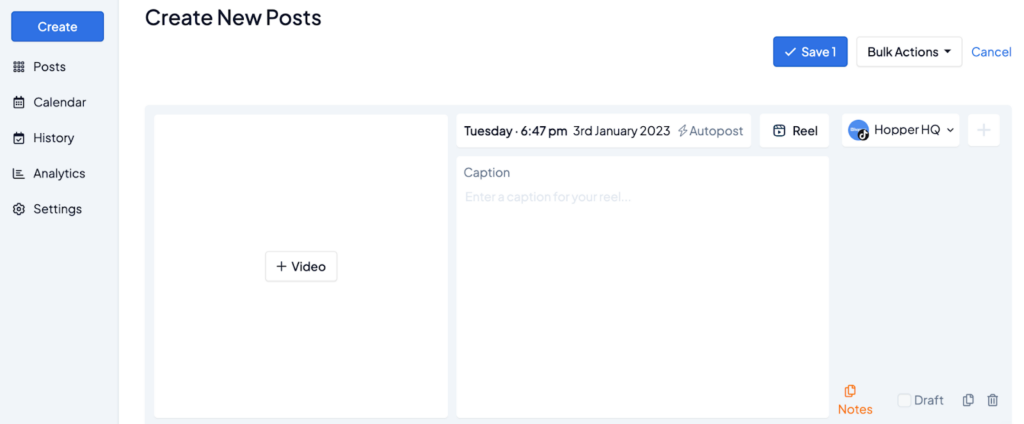Screen dimensions: 1024x424
Task: Toggle the Autopost option
Action: [x=711, y=131]
